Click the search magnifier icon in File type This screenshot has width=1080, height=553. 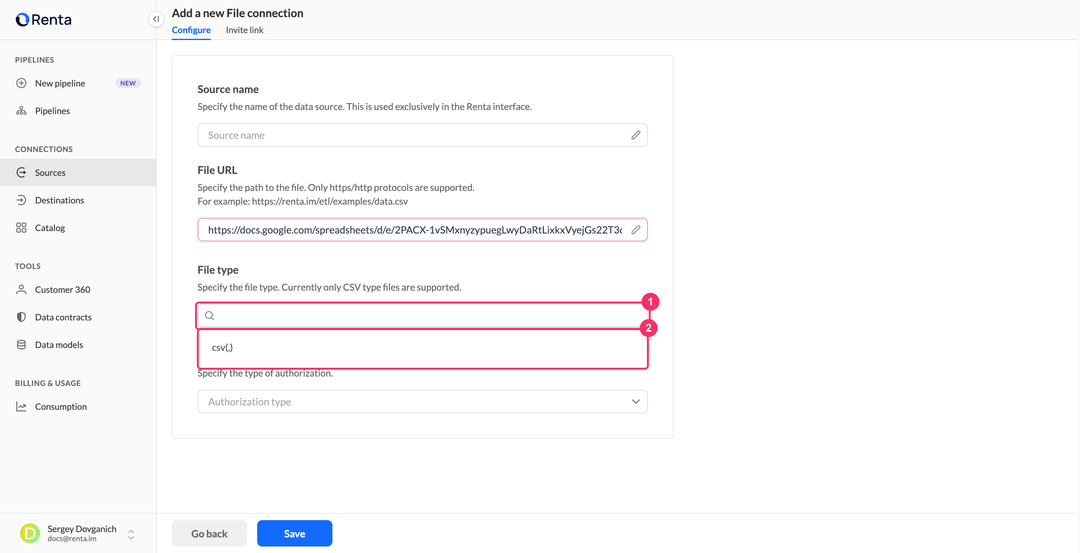pos(210,315)
